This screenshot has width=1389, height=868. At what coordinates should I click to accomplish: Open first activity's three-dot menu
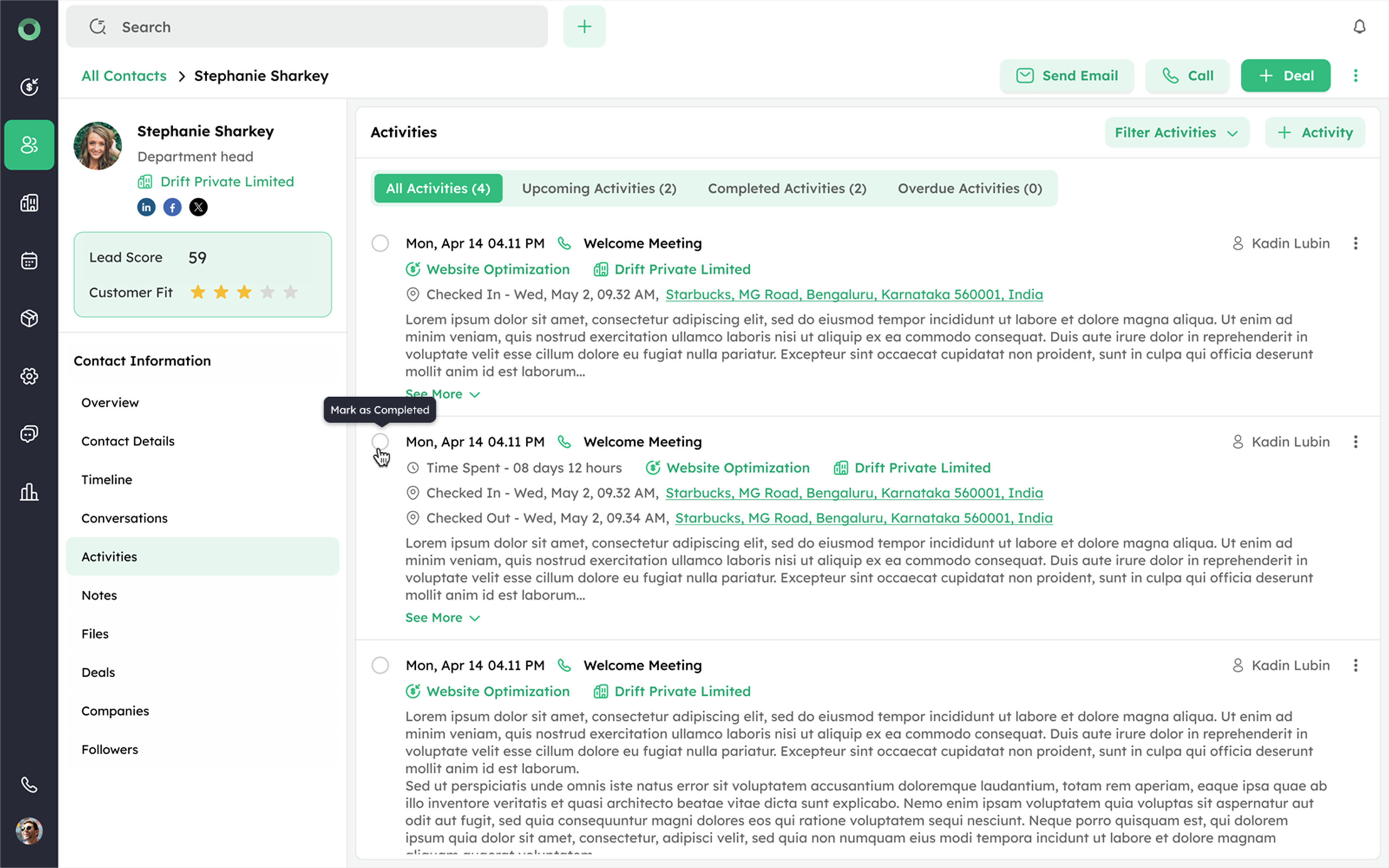[1355, 244]
